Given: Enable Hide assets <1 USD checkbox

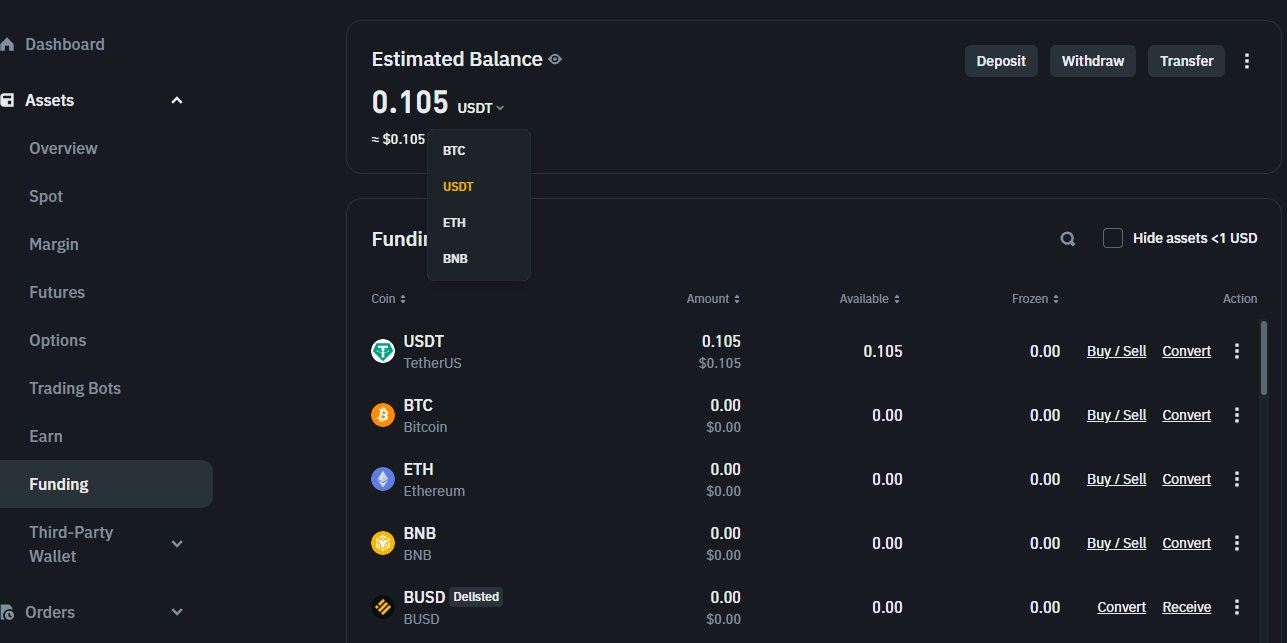Looking at the screenshot, I should point(1113,238).
